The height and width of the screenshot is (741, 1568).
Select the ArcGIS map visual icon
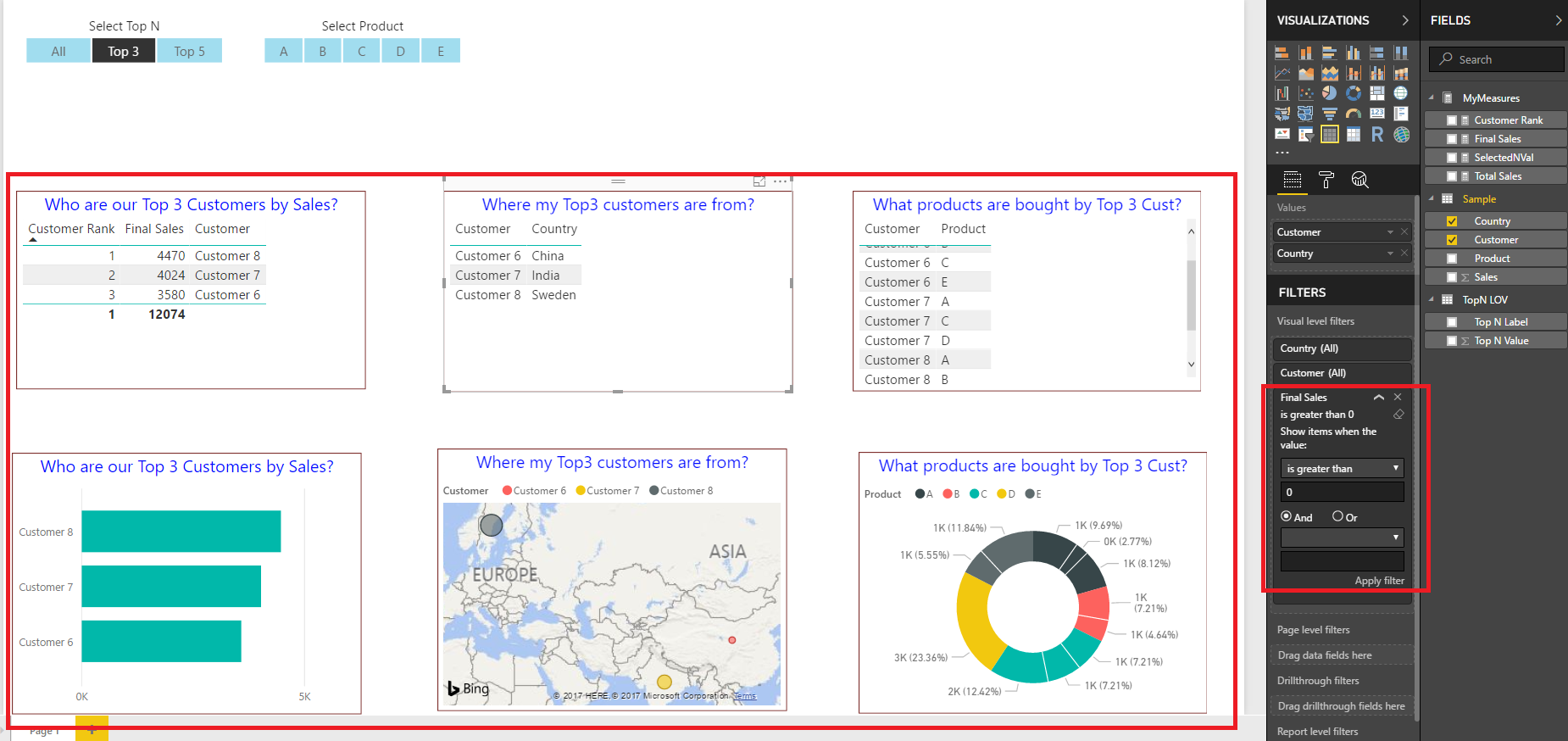point(1401,134)
